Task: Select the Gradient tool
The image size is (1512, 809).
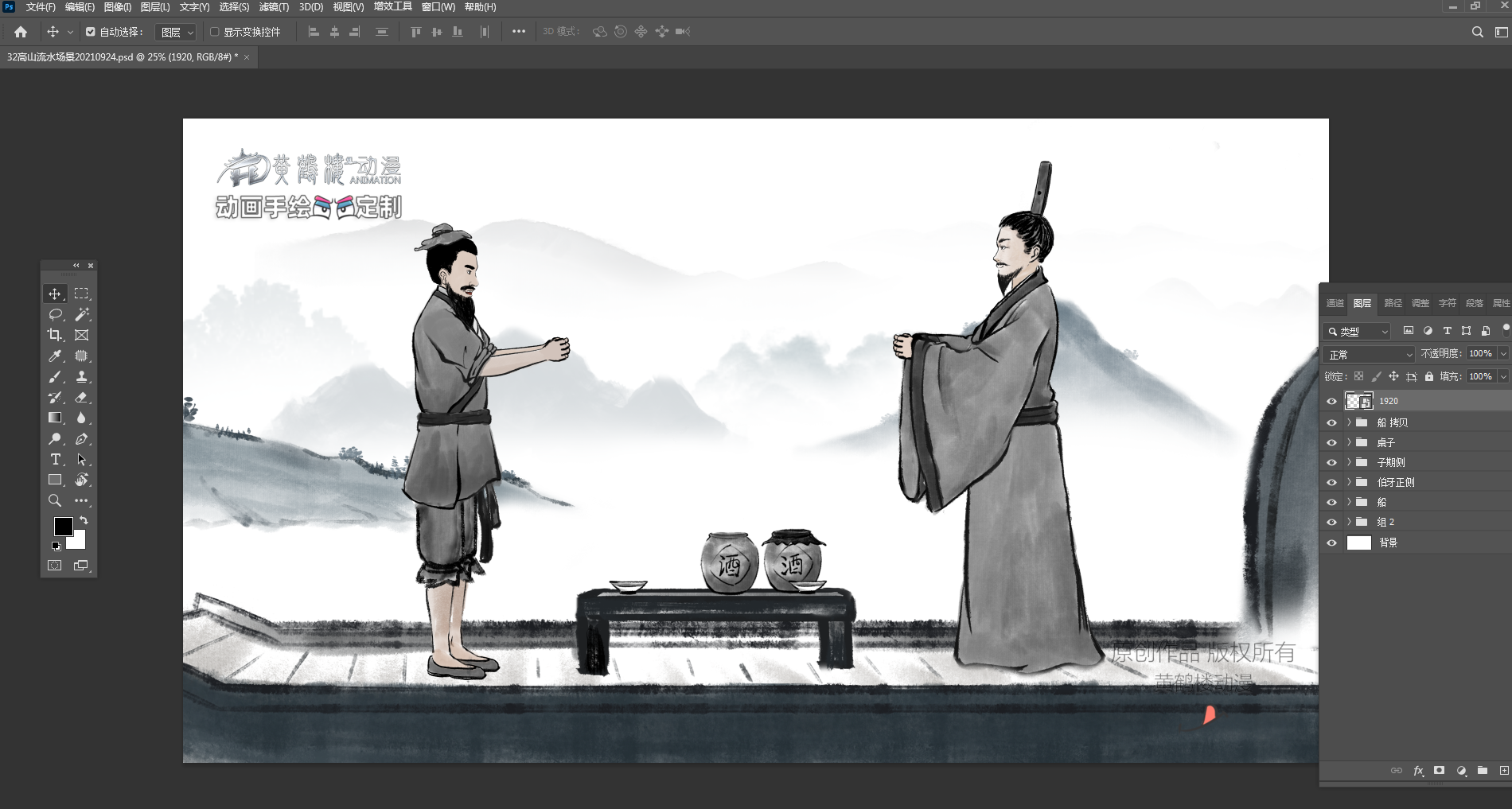Action: (54, 418)
